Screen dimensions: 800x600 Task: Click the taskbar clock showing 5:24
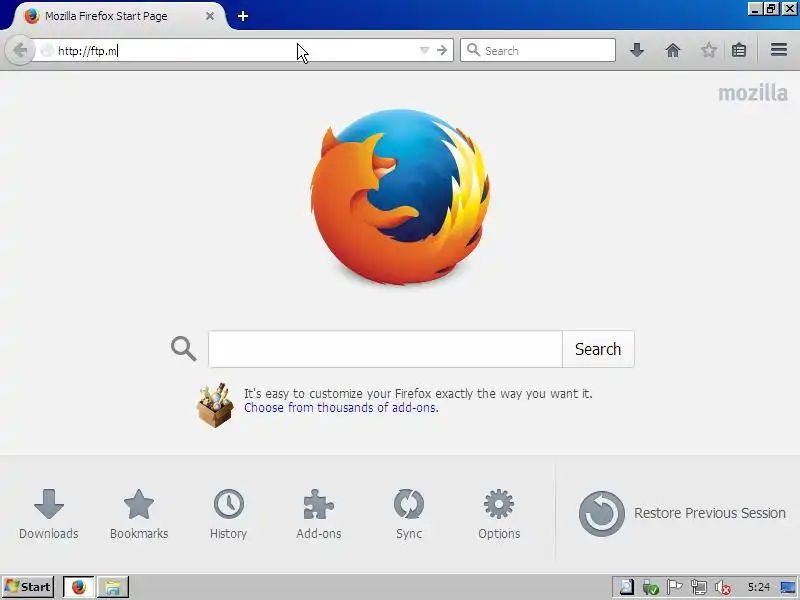(x=758, y=587)
